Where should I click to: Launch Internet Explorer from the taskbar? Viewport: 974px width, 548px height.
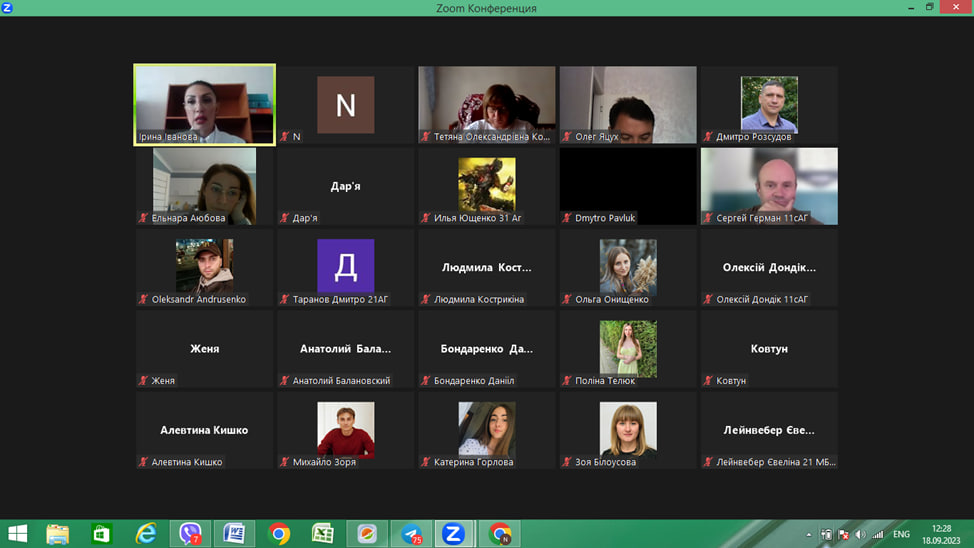click(146, 534)
